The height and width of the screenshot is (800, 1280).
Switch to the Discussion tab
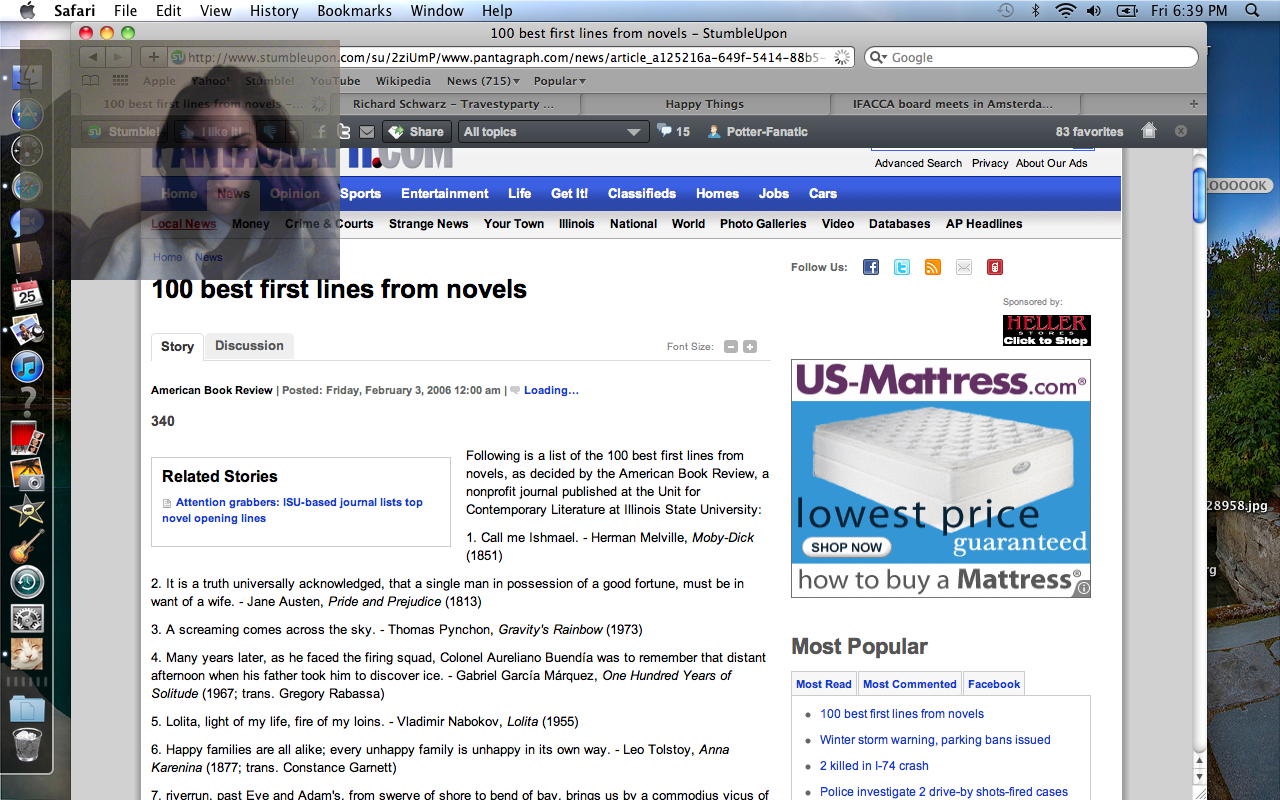coord(249,346)
